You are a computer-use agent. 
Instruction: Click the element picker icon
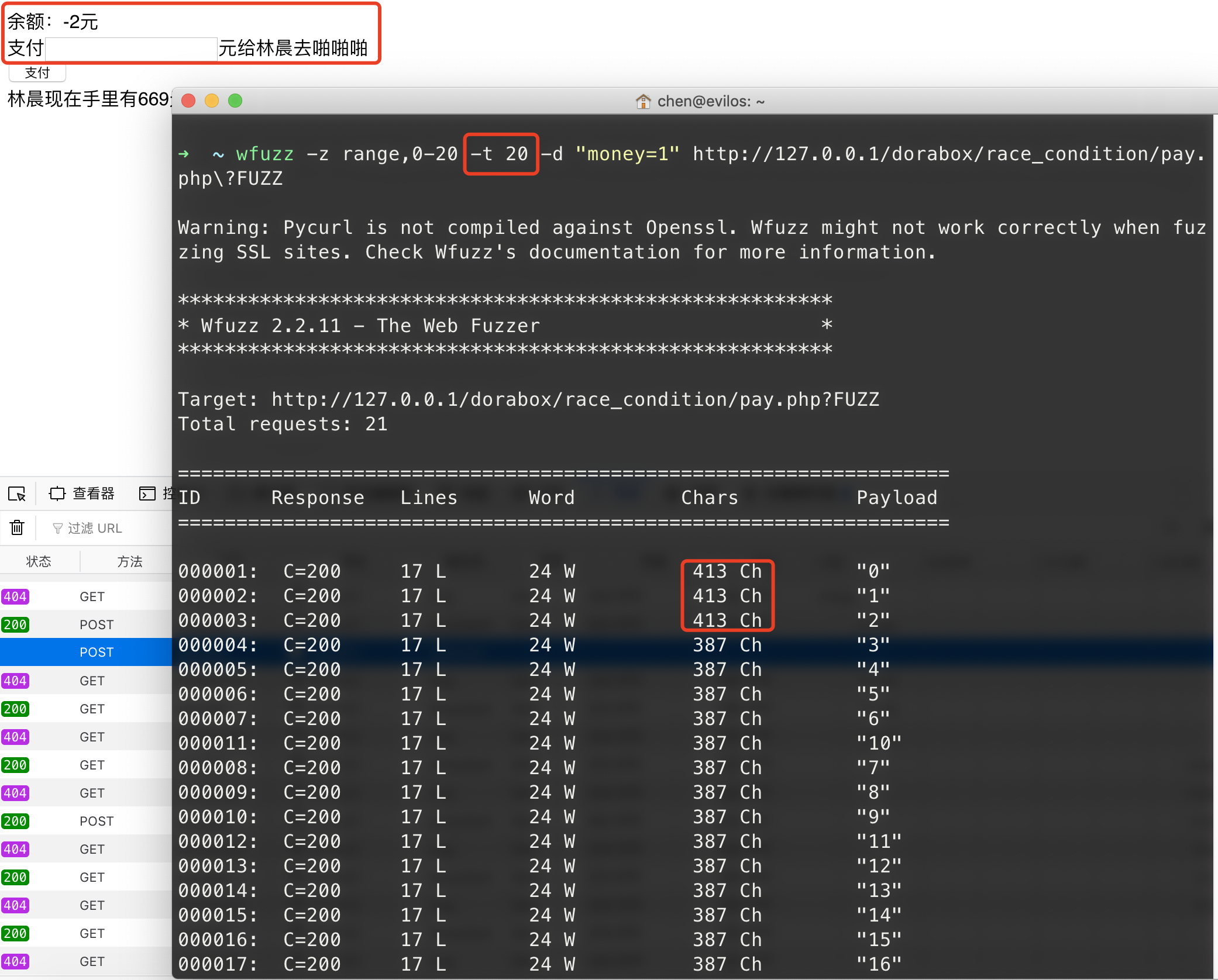(x=17, y=494)
